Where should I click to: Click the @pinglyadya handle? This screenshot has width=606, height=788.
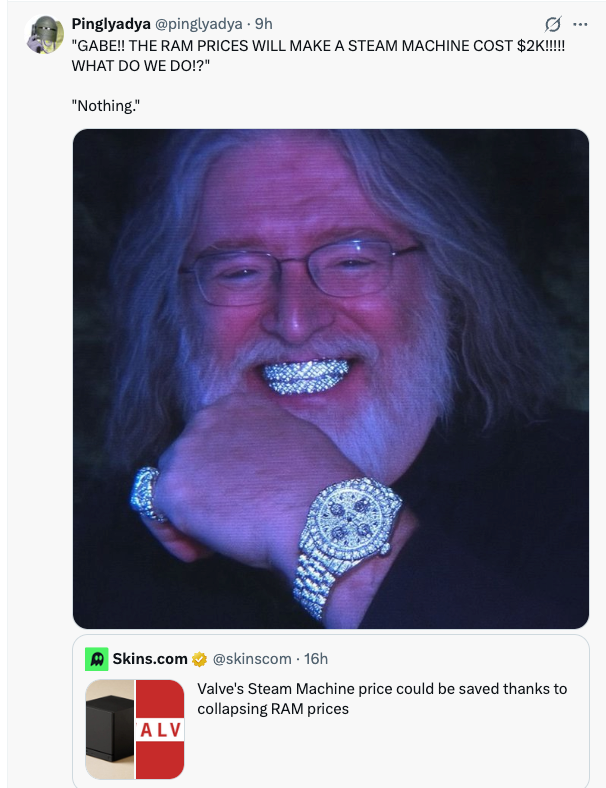click(200, 23)
